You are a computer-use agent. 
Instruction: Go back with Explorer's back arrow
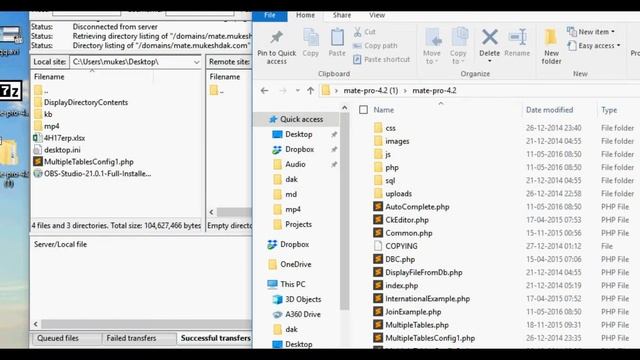264,91
